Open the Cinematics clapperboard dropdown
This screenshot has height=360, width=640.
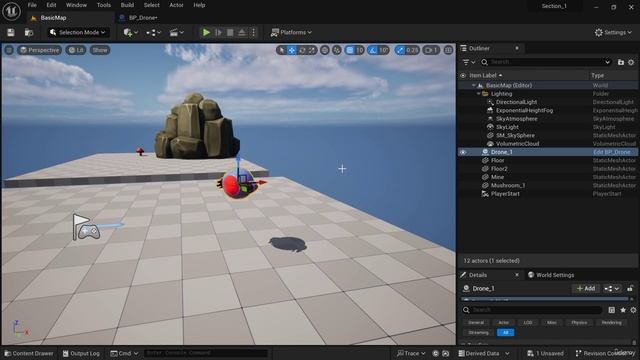click(x=177, y=32)
